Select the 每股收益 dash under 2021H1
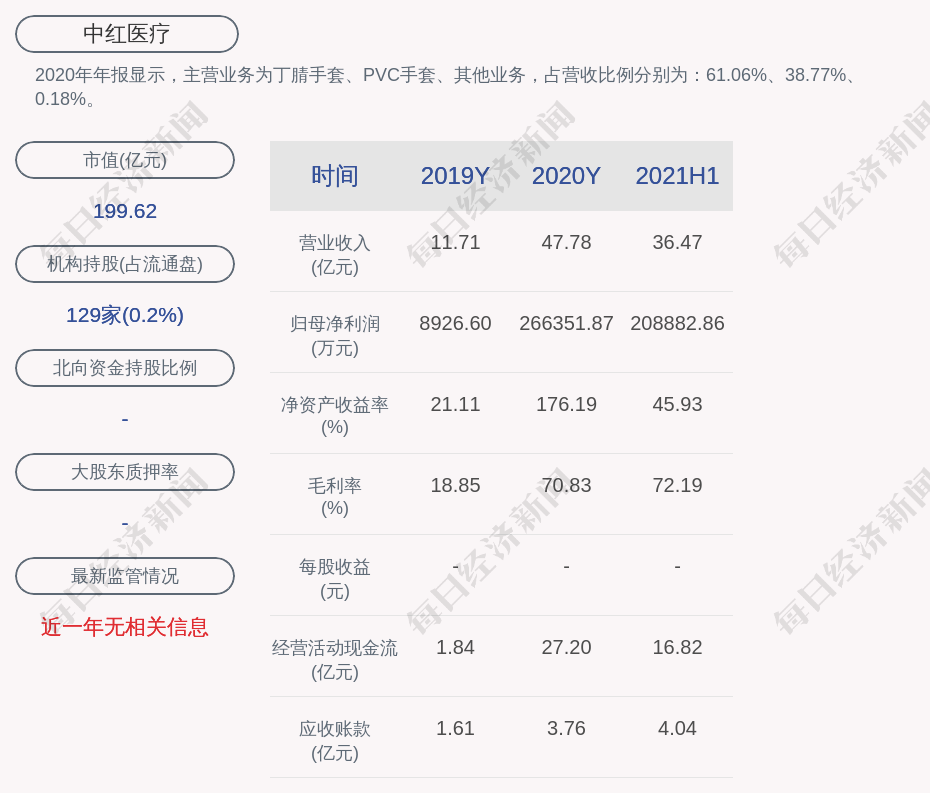Screen dimensions: 930x793 (x=677, y=567)
